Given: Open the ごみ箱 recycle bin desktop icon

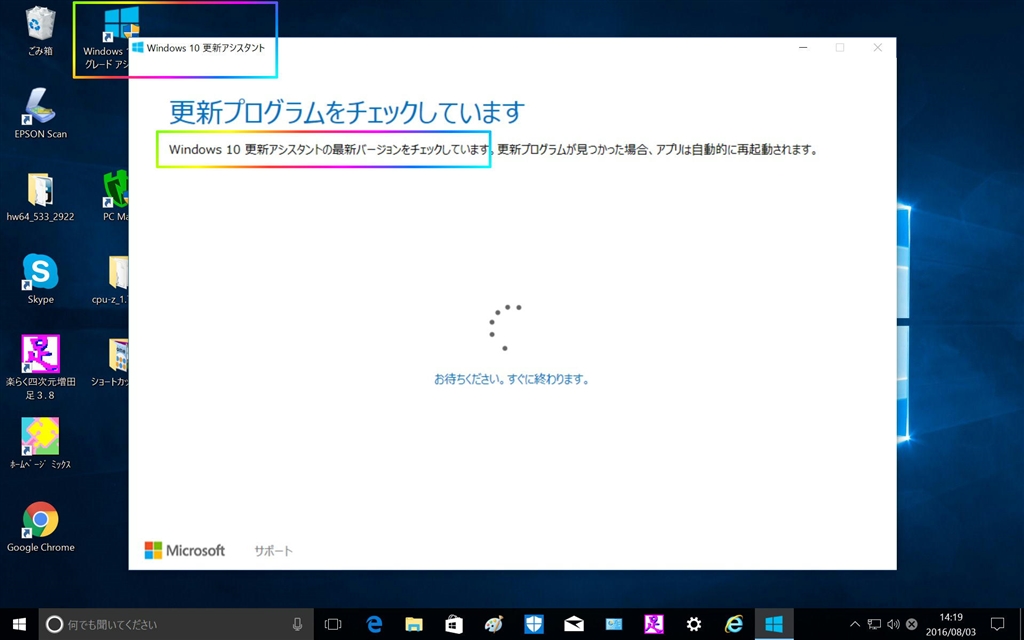Looking at the screenshot, I should [x=40, y=29].
